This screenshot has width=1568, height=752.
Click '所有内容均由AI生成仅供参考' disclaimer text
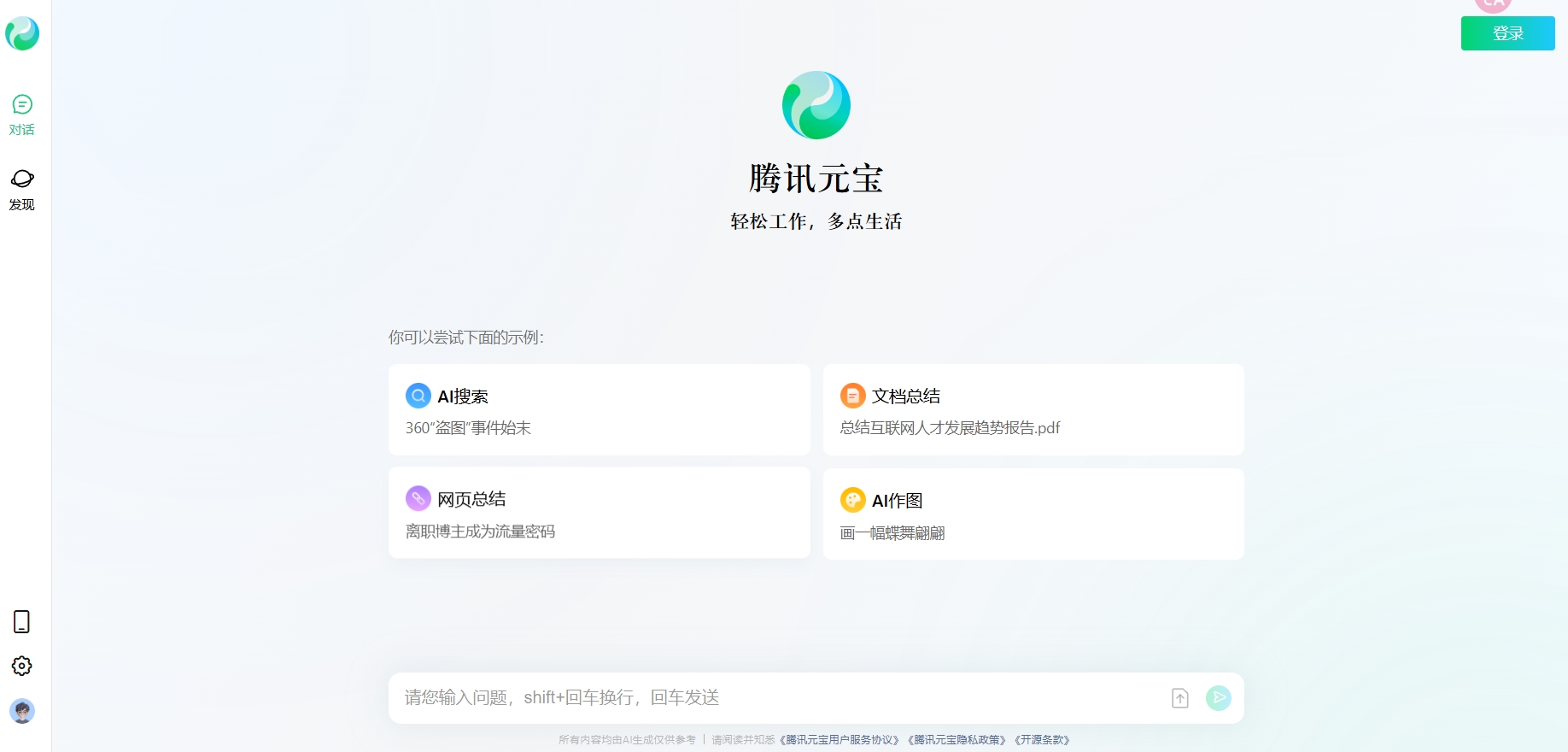628,740
